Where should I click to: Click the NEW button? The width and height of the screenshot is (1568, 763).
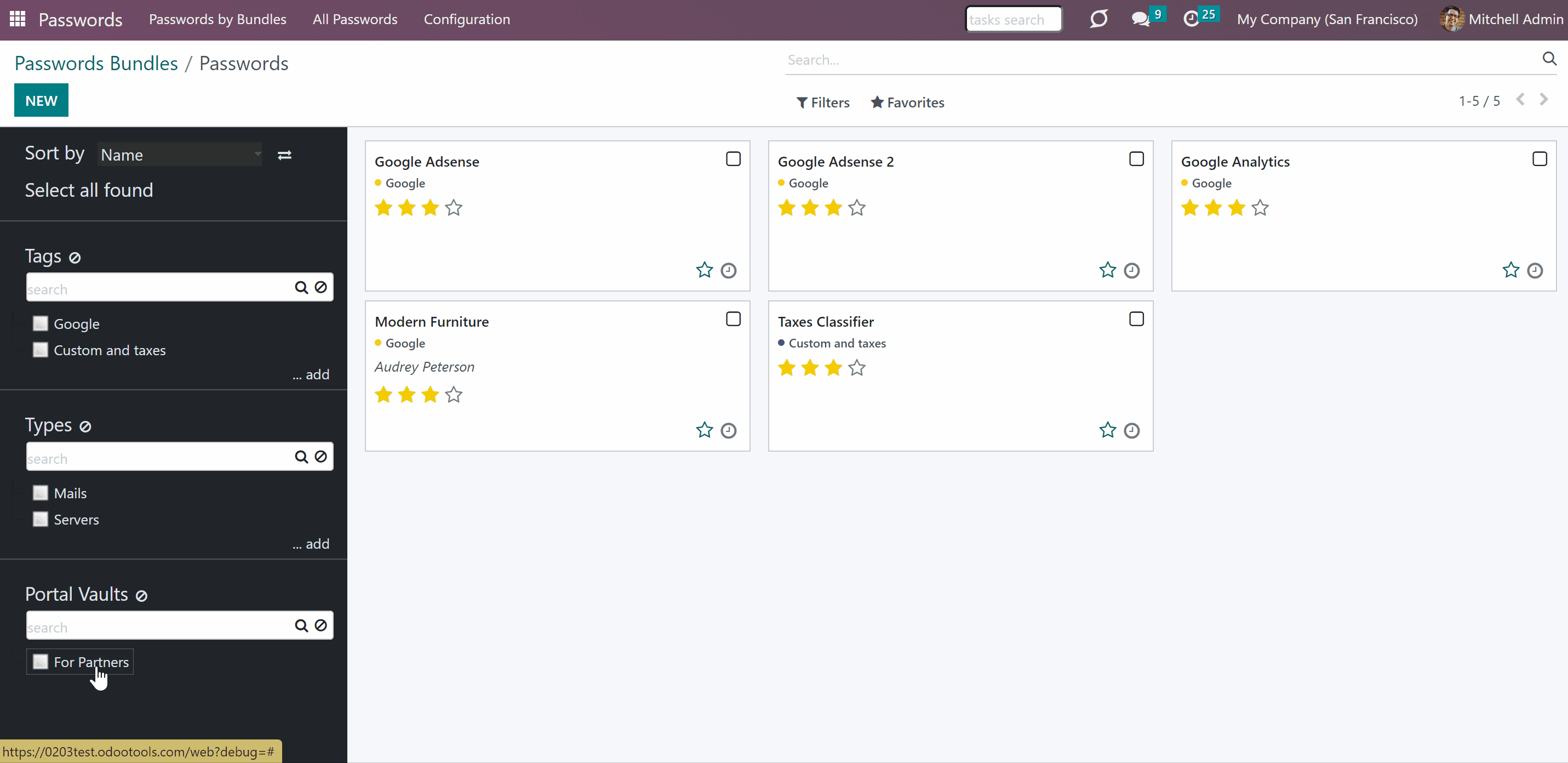pyautogui.click(x=42, y=100)
